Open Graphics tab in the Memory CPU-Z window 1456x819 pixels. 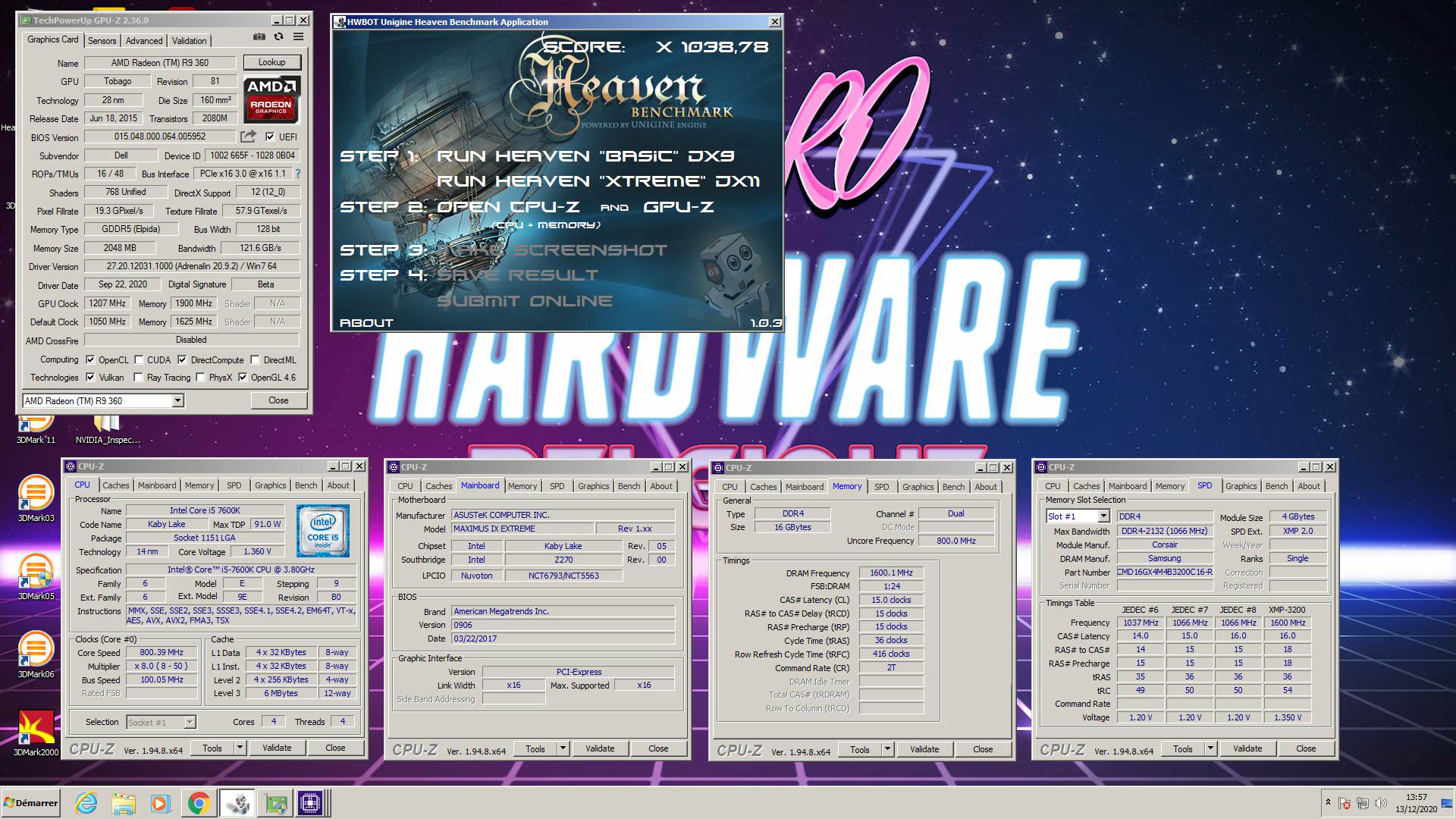(918, 487)
